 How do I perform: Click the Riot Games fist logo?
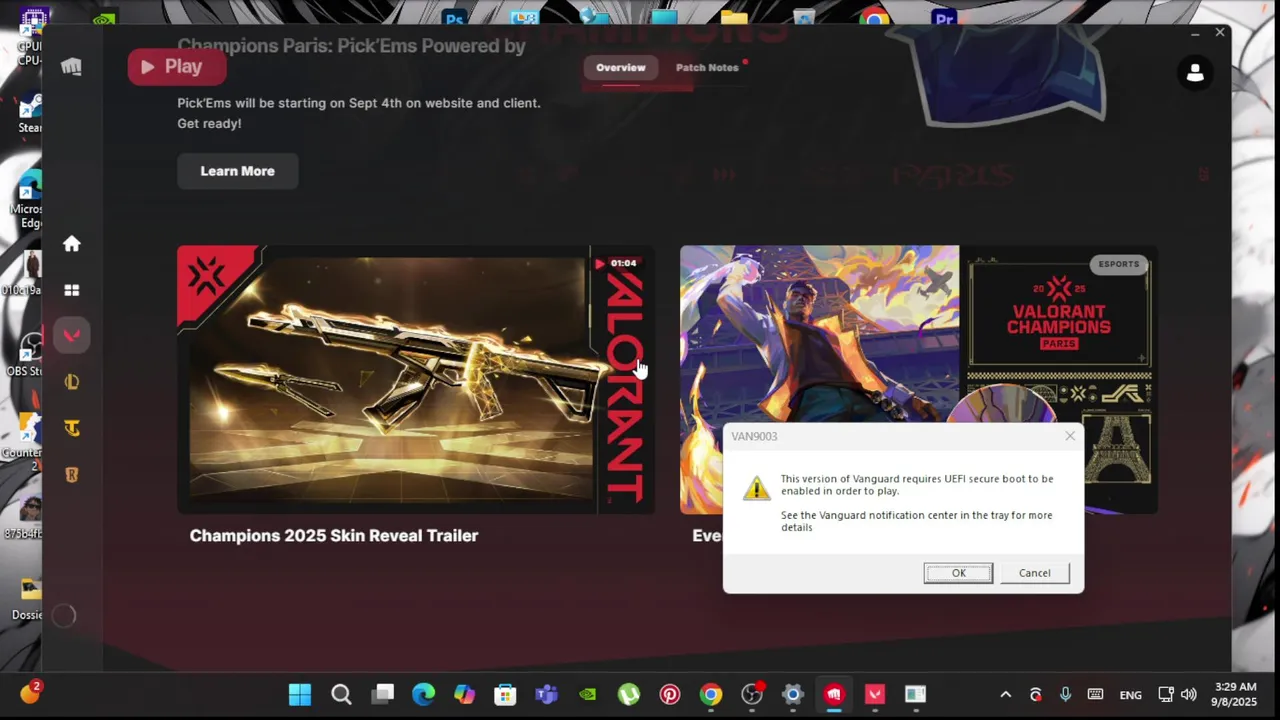pos(71,67)
